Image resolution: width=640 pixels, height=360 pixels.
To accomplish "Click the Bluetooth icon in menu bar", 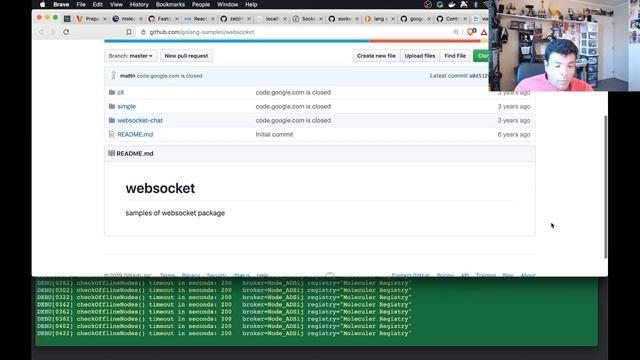I will [476, 4].
